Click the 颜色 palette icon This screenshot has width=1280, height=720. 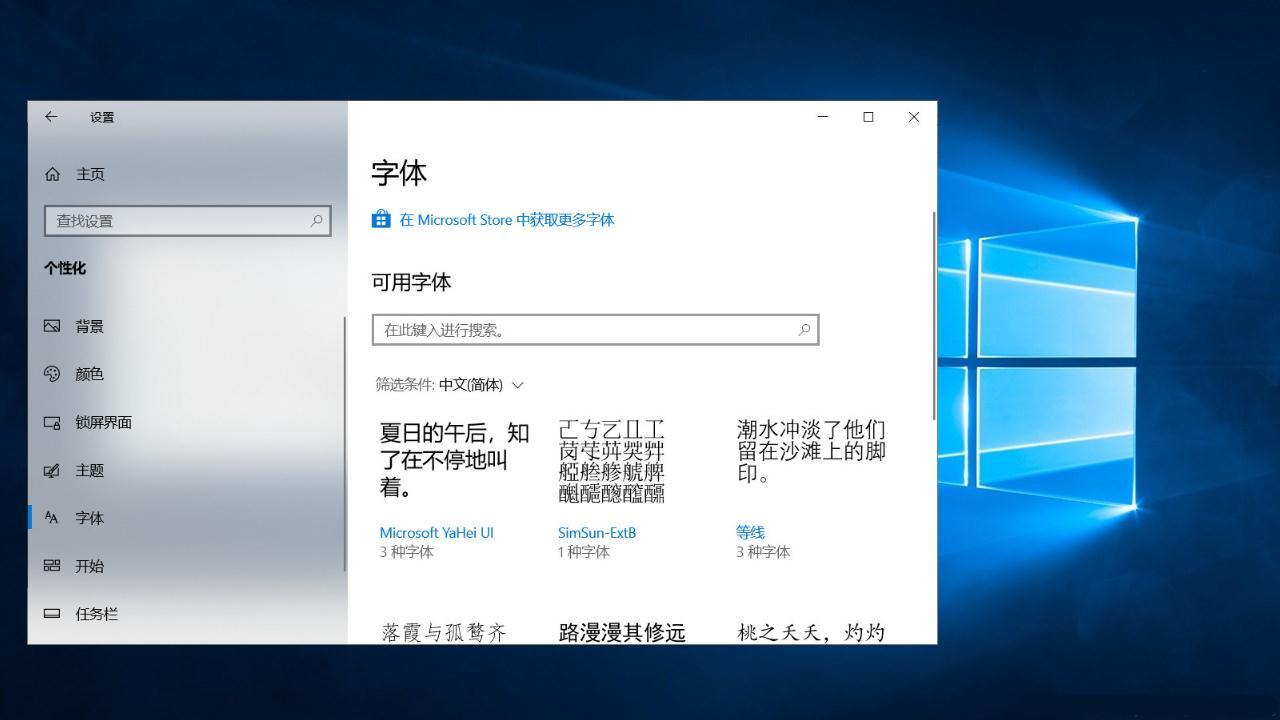tap(53, 374)
